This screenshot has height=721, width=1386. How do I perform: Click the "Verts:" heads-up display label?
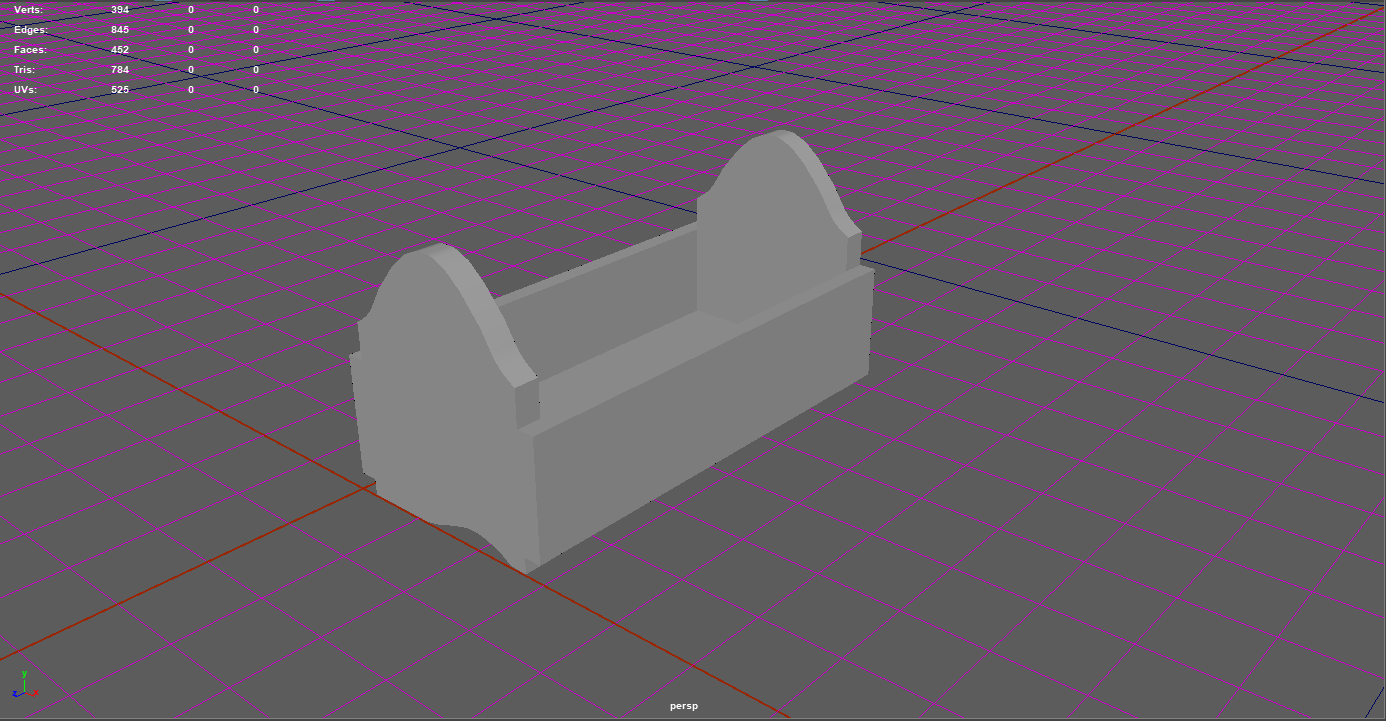pyautogui.click(x=28, y=9)
